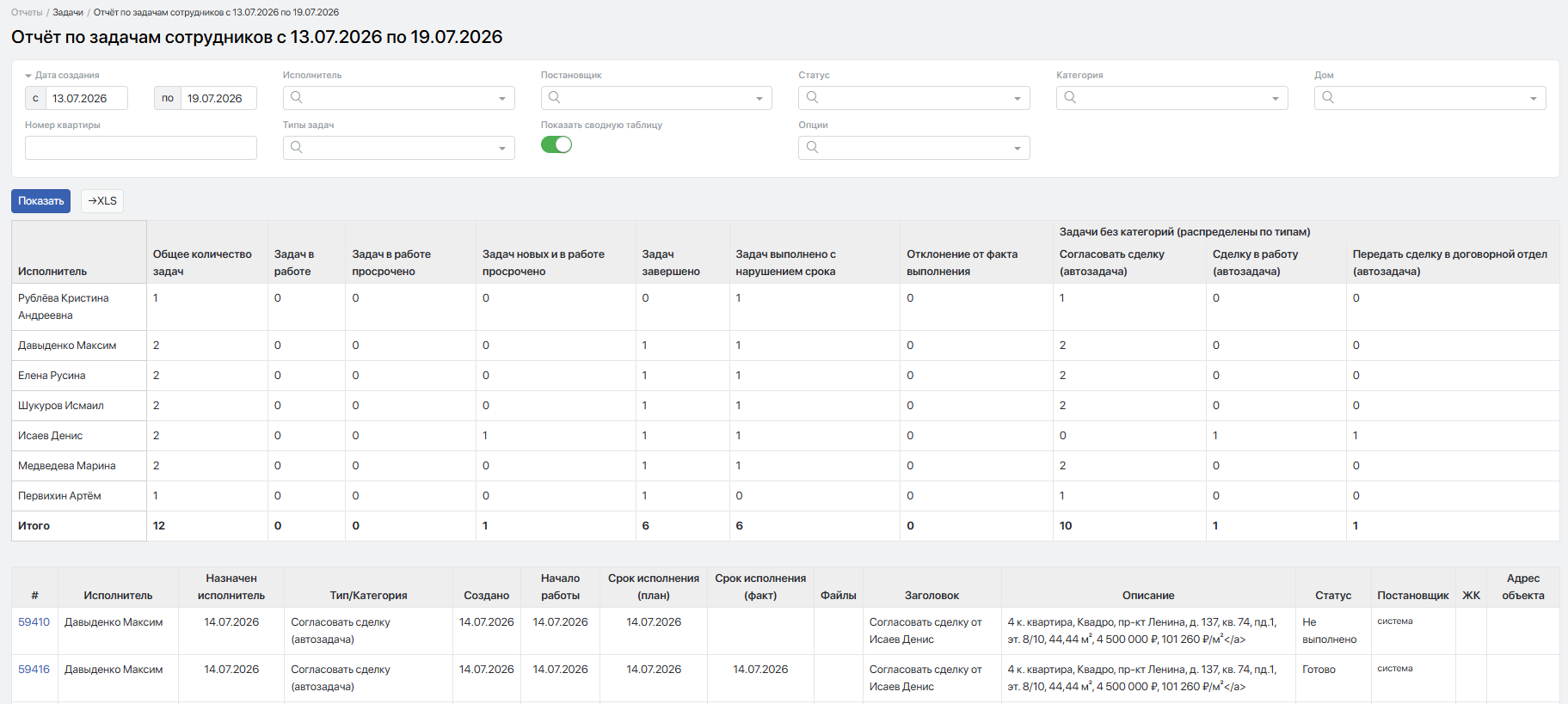Open task 59416 link
Image resolution: width=1568 pixels, height=704 pixels.
coord(34,670)
